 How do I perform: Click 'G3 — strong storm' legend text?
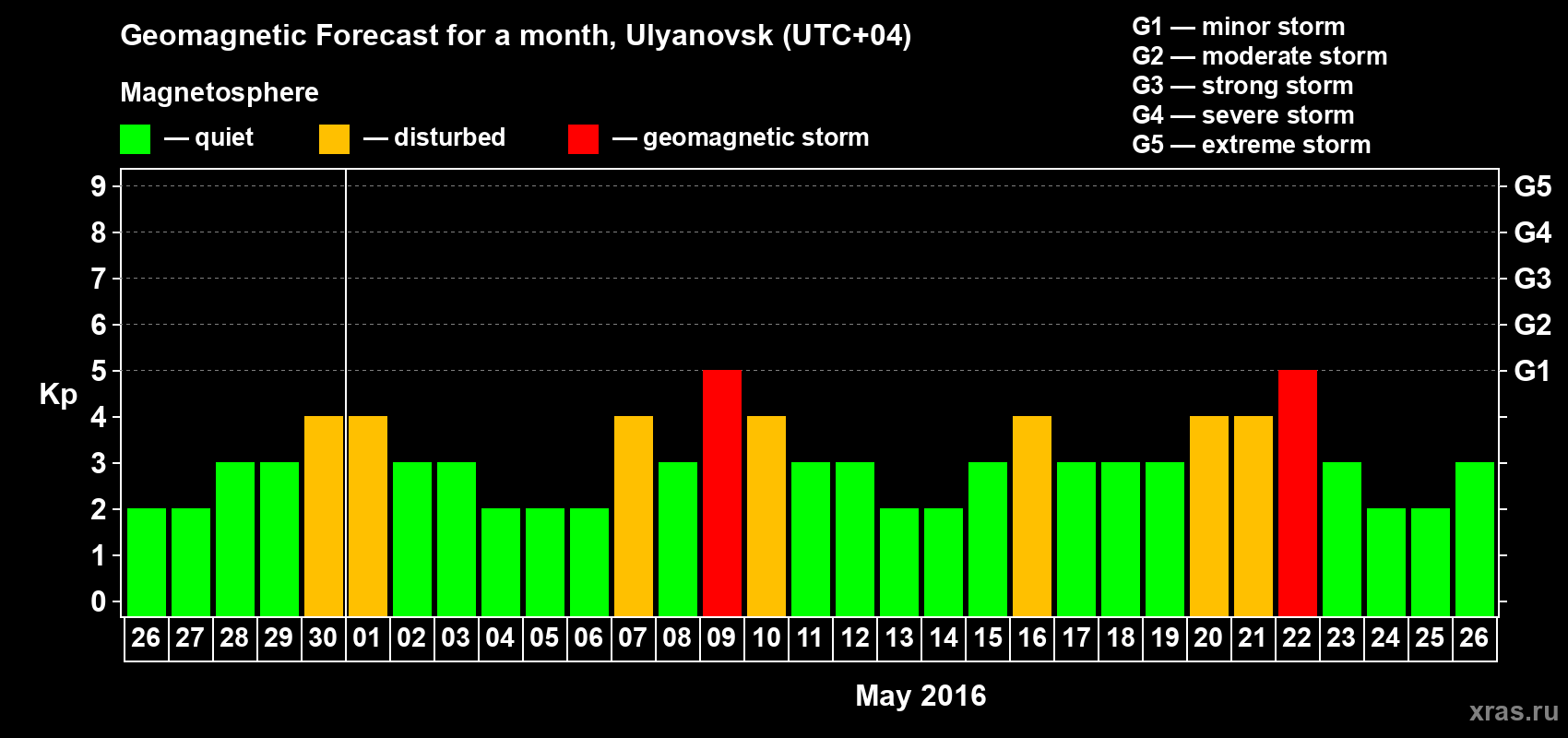pyautogui.click(x=1242, y=86)
